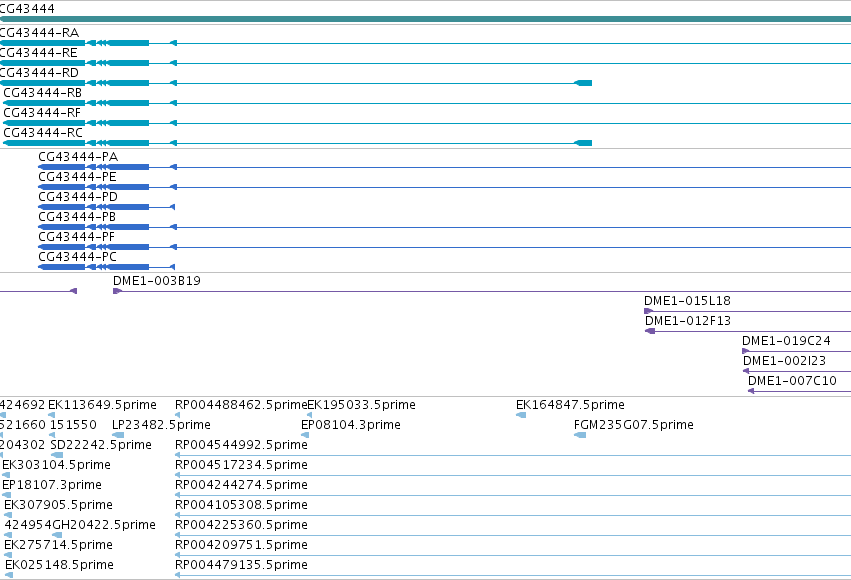Click the DME1-003B19 start arrow marker
The image size is (851, 580).
tap(117, 291)
